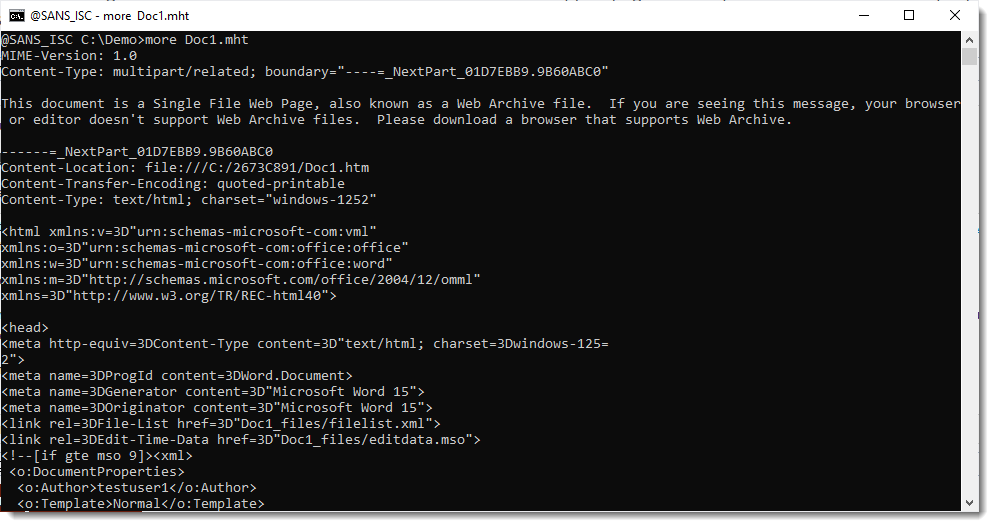The image size is (994, 527).
Task: Close the Command Prompt window
Action: point(955,15)
